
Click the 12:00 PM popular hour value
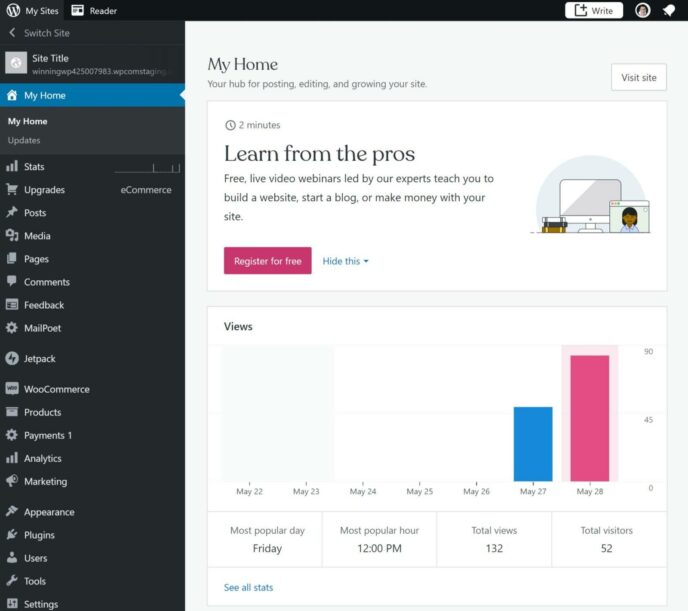pos(380,548)
